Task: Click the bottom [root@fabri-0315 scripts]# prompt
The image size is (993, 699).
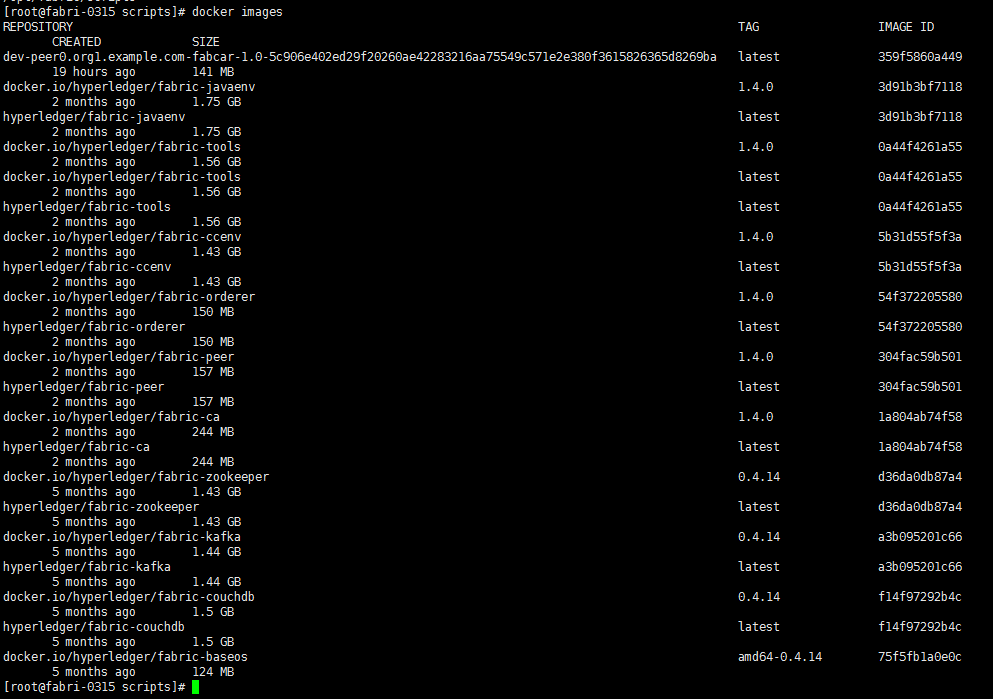Action: click(94, 687)
